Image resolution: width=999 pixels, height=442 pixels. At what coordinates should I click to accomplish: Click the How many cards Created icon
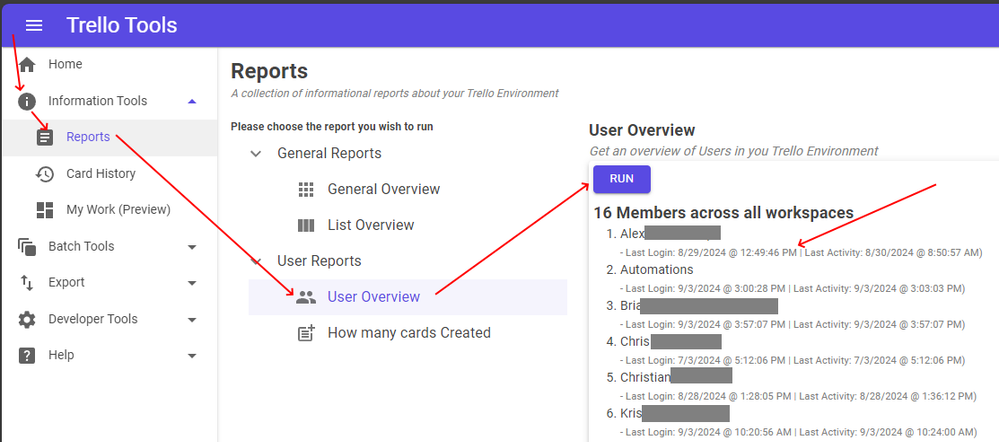306,333
